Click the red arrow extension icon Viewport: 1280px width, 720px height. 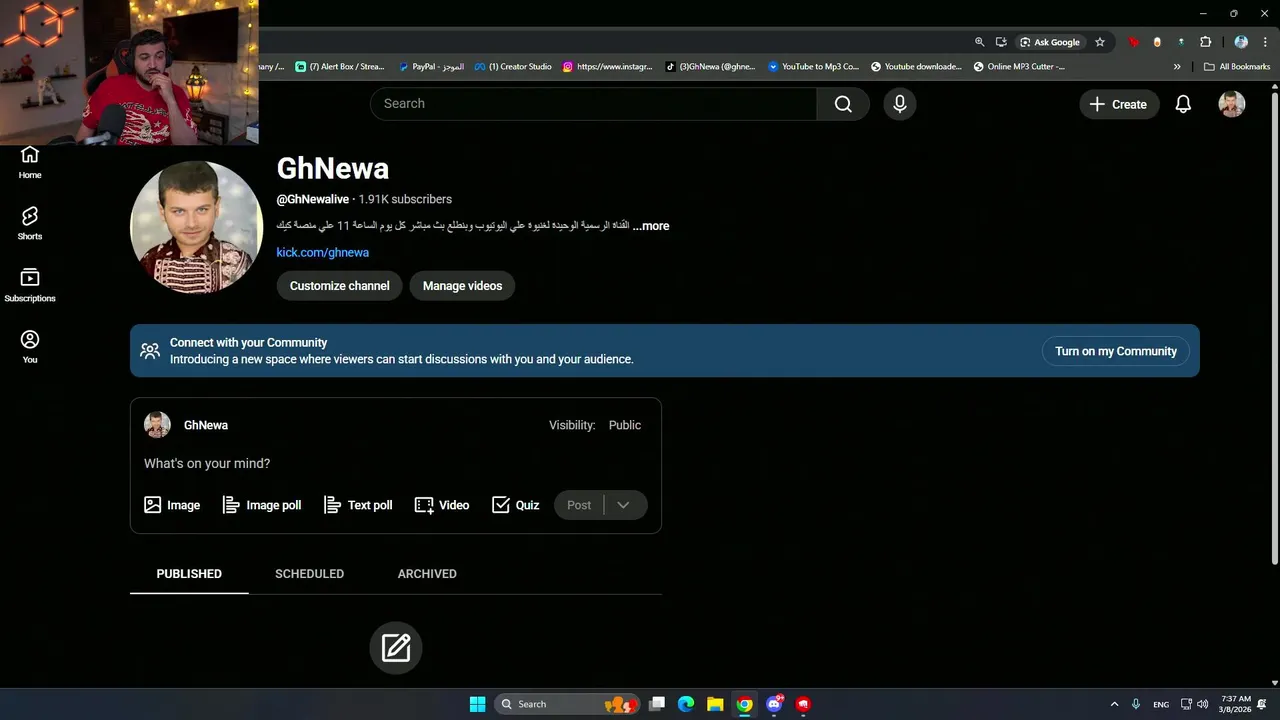point(1133,42)
